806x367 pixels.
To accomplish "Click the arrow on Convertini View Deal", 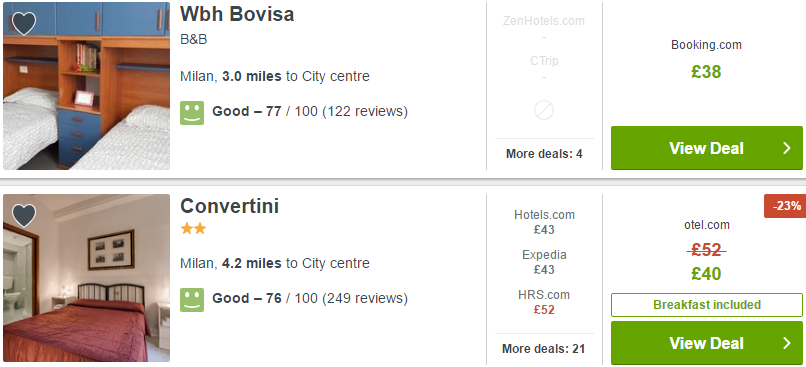I will (786, 343).
